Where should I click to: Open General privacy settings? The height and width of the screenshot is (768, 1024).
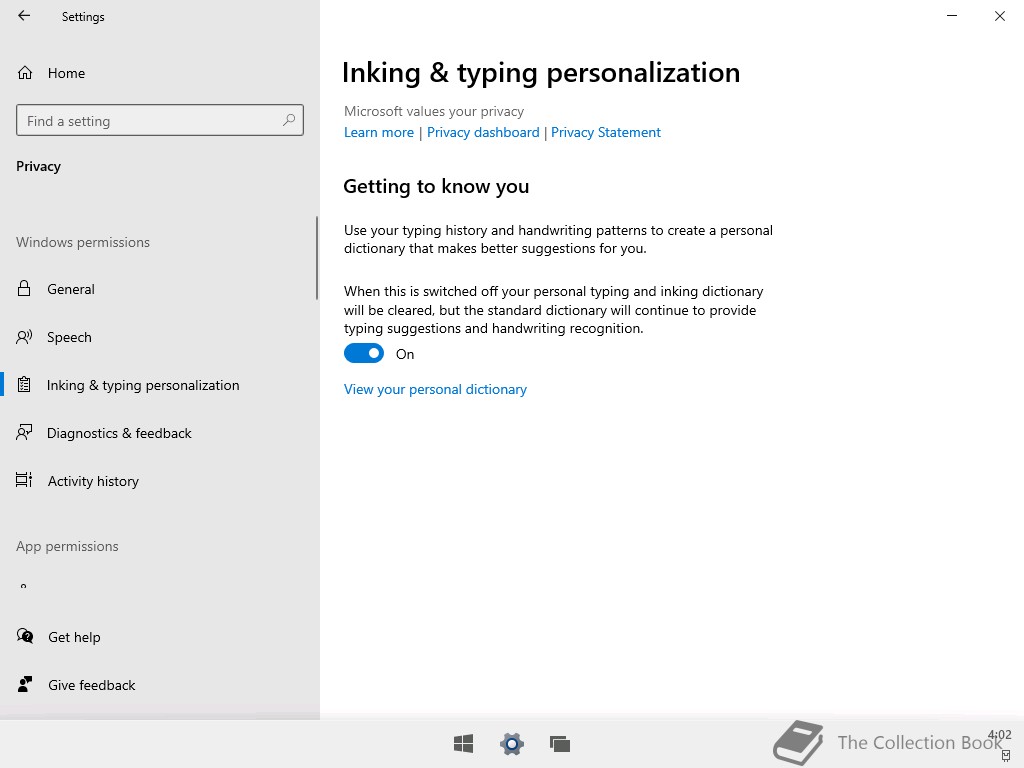point(160,289)
